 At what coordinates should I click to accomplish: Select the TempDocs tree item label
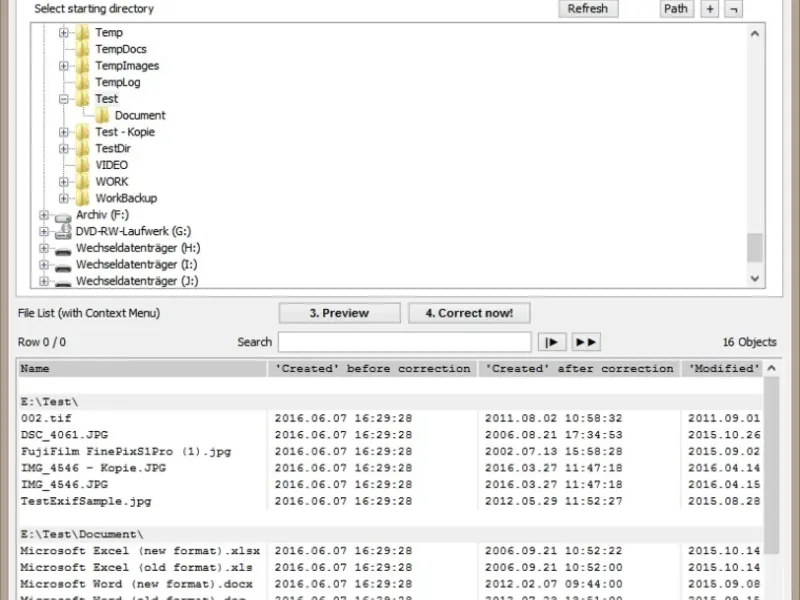tap(121, 49)
